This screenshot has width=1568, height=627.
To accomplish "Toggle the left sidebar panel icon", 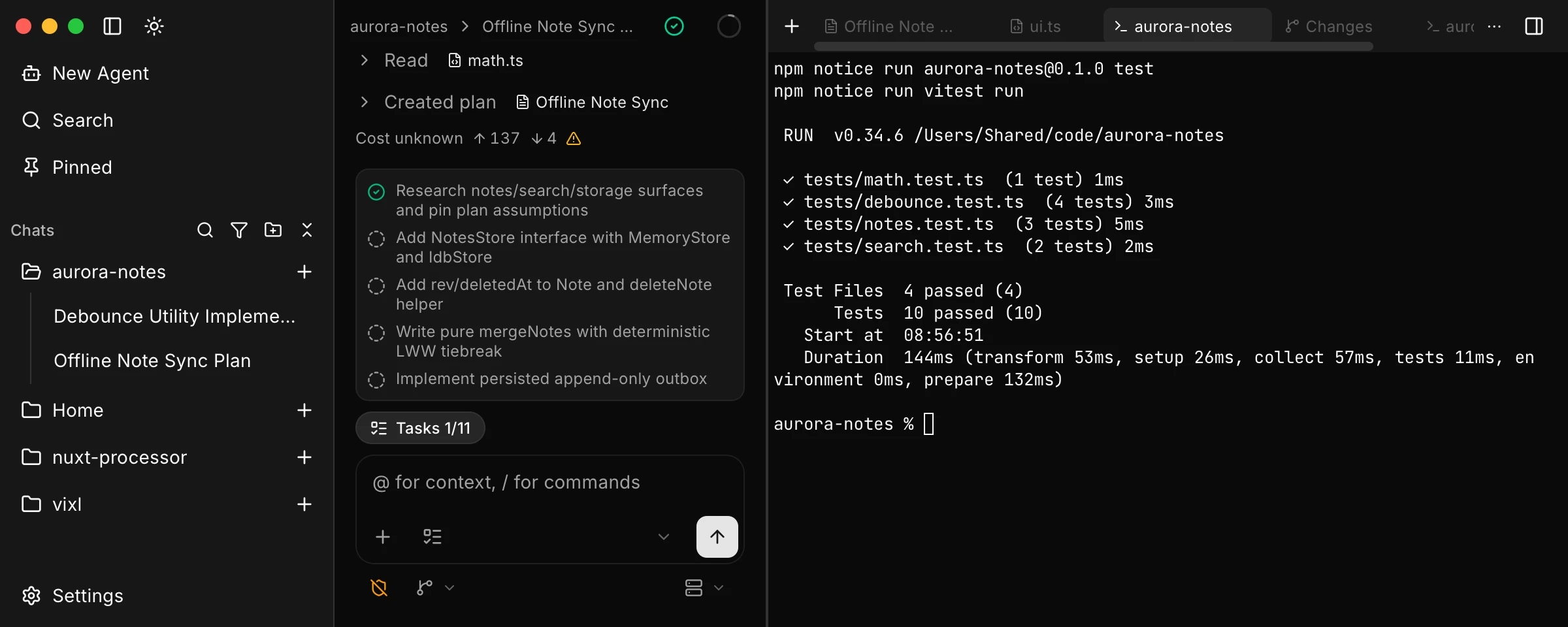I will [112, 26].
